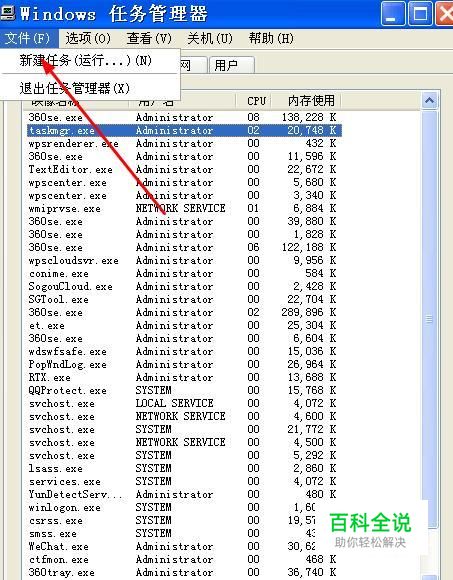453x580 pixels.
Task: Select the QQProtect.exe process
Action: tap(67, 391)
